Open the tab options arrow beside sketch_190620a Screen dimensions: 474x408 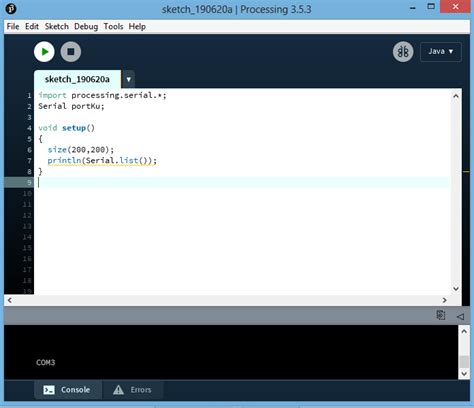coord(129,79)
